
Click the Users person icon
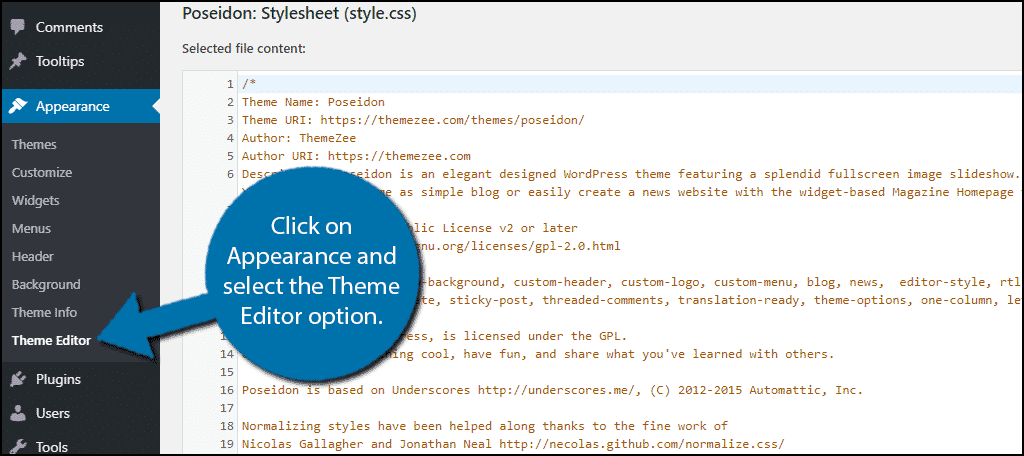coord(18,413)
